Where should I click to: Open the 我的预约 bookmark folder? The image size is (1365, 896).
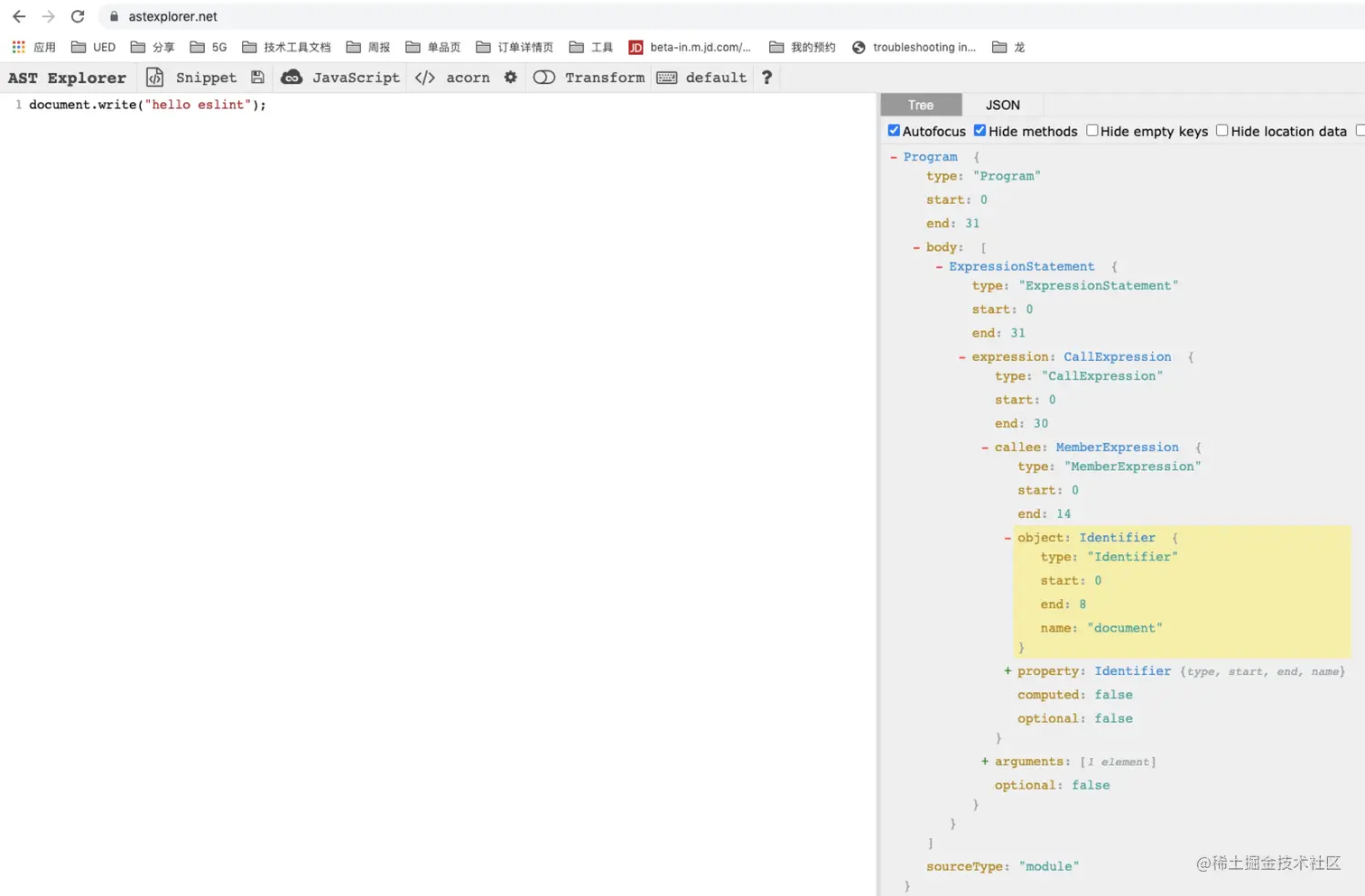[803, 47]
